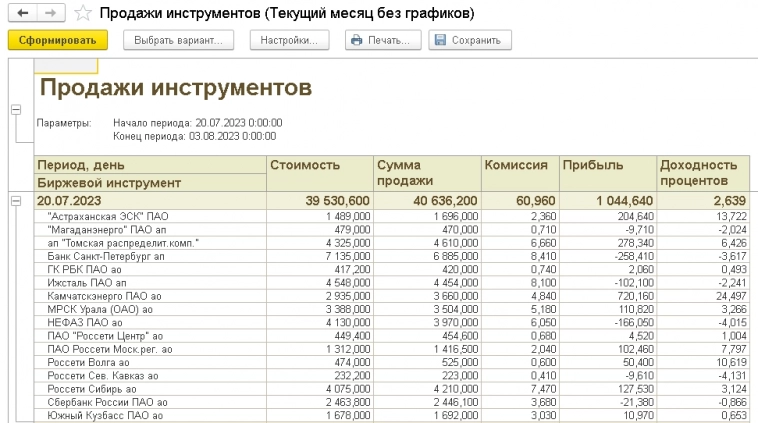Select Банк Санкт-Петербург profit -258,410

[608, 256]
